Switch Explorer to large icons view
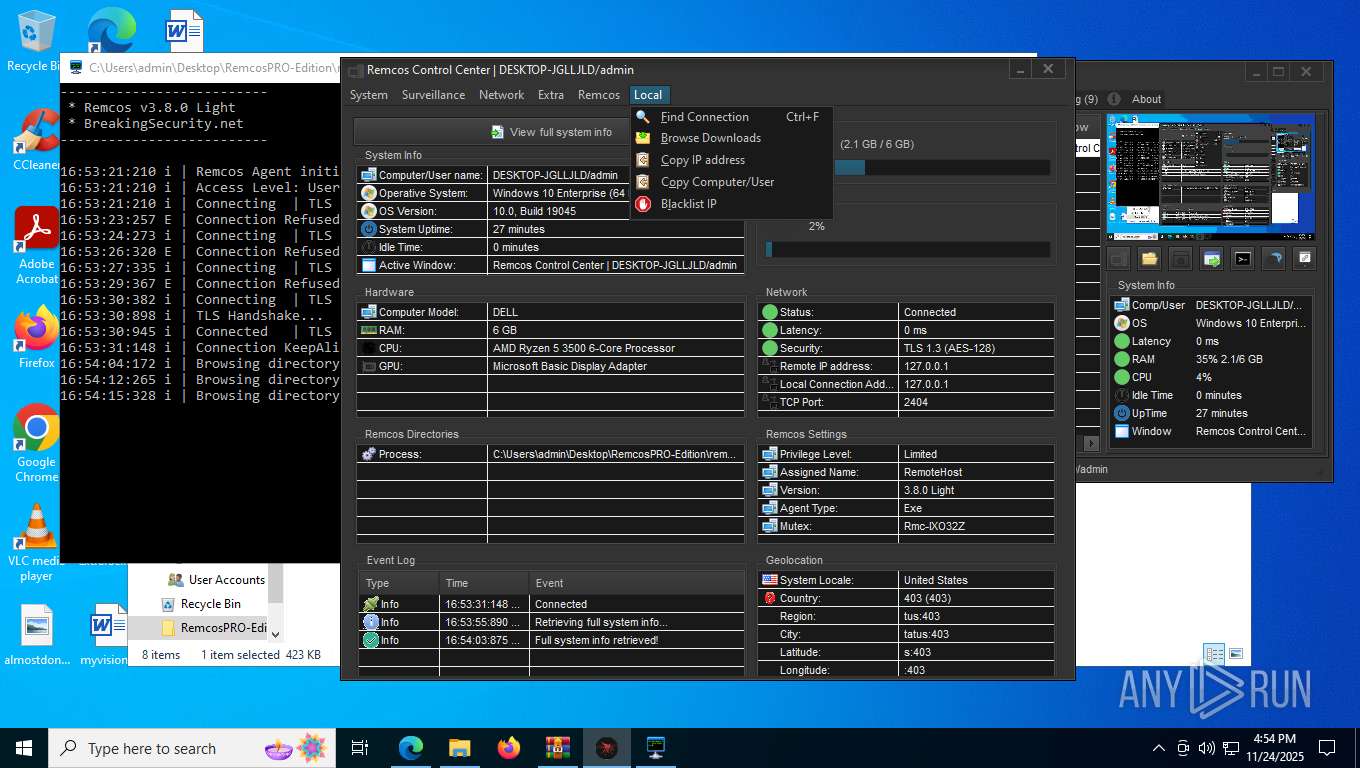This screenshot has width=1360, height=768. click(1236, 654)
